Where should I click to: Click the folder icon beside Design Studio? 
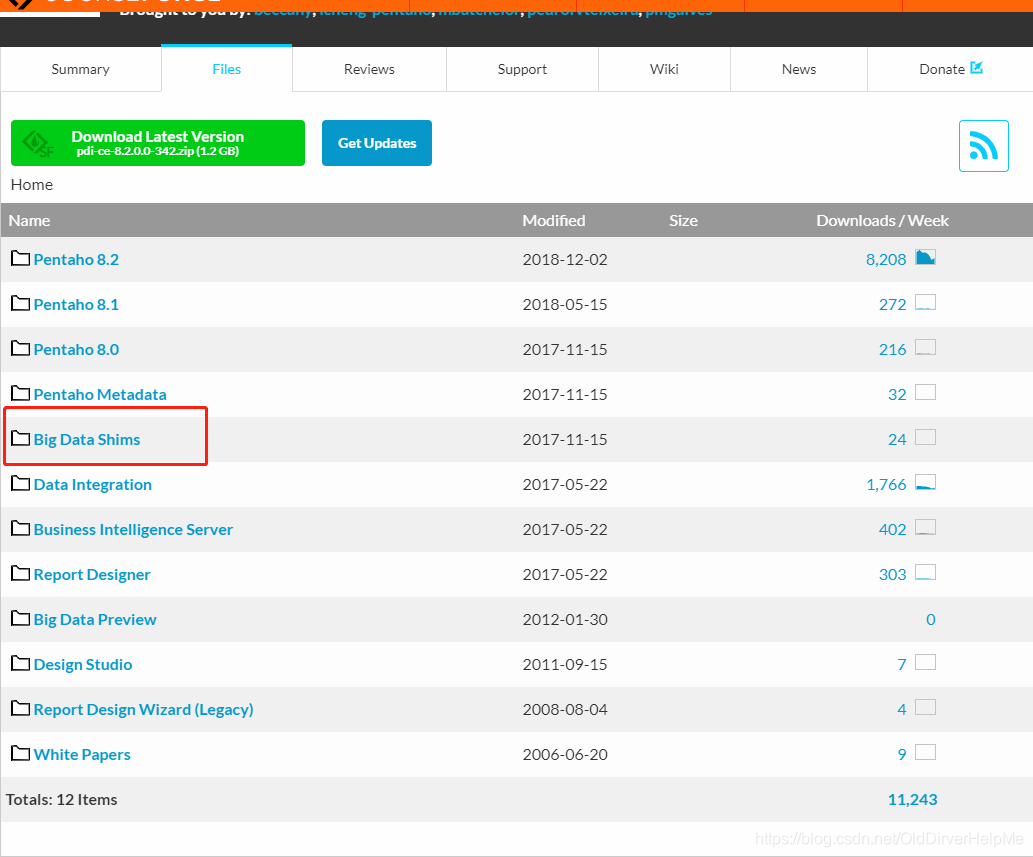click(x=20, y=663)
